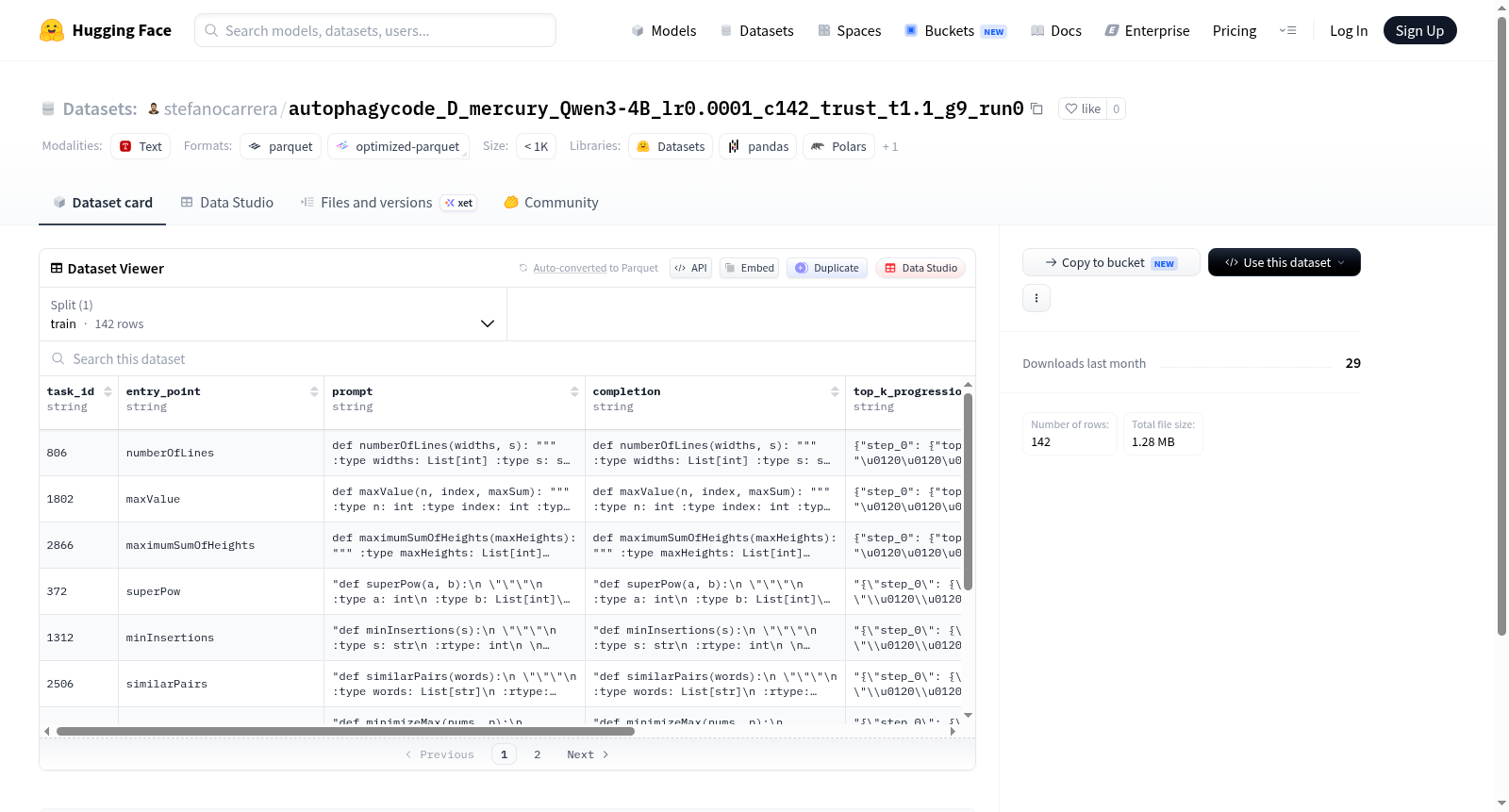1509x812 pixels.
Task: Click the Duplicate button
Action: click(x=826, y=268)
